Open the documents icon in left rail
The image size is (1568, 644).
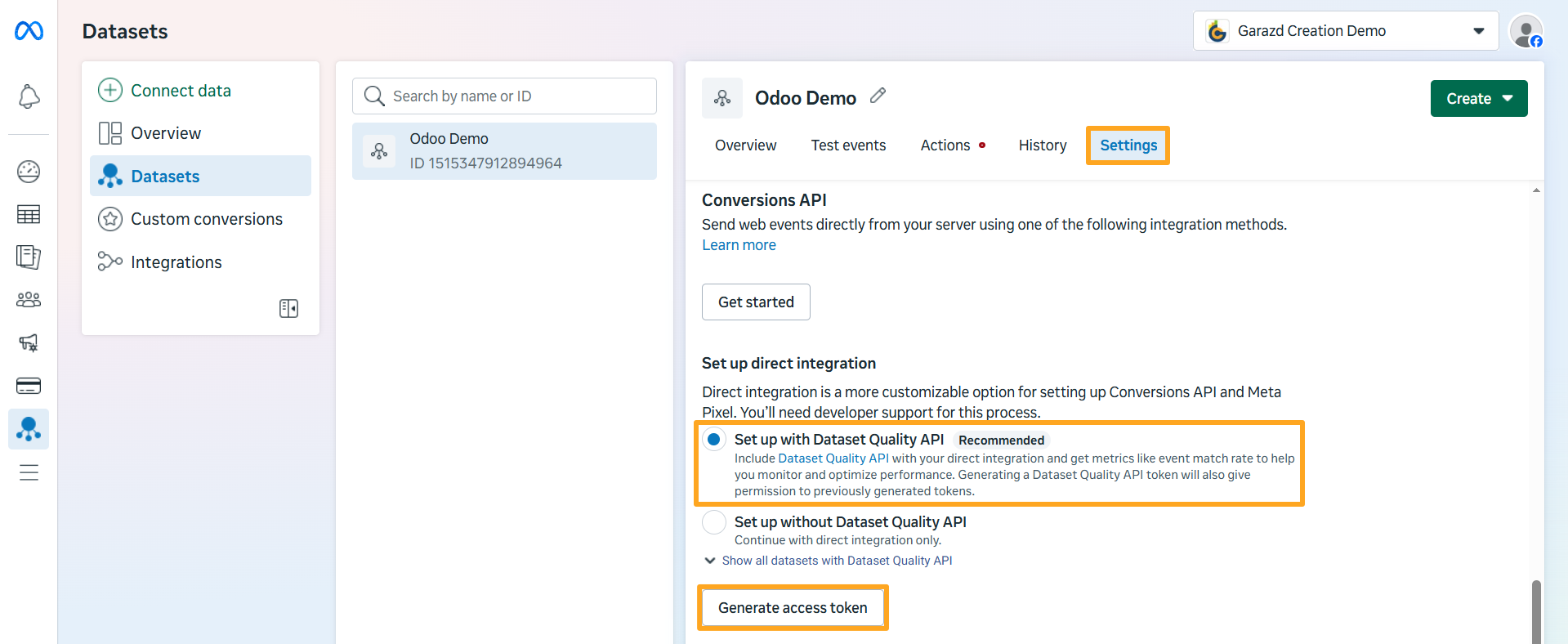coord(29,257)
